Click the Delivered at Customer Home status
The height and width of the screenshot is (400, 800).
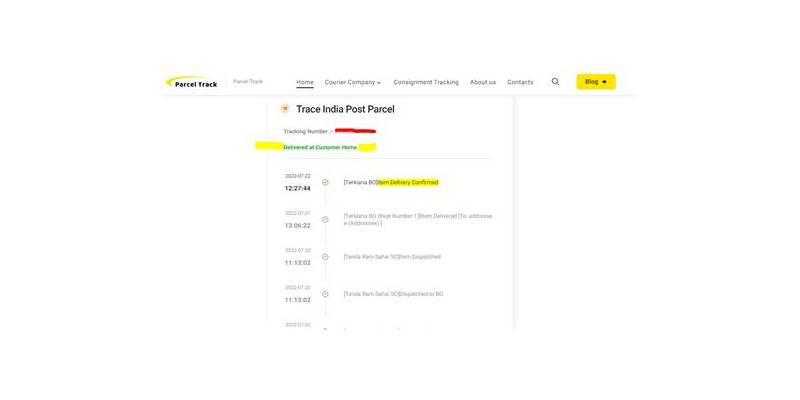point(320,147)
